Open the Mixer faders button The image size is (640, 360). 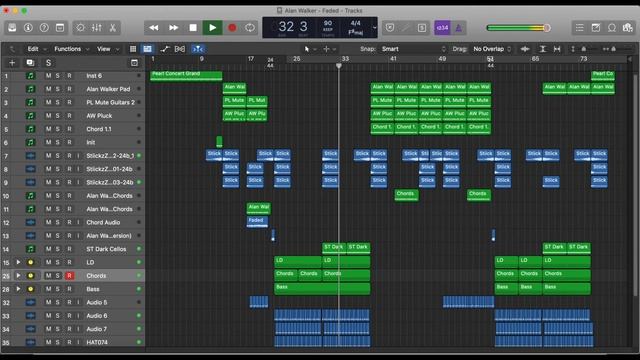pos(97,28)
